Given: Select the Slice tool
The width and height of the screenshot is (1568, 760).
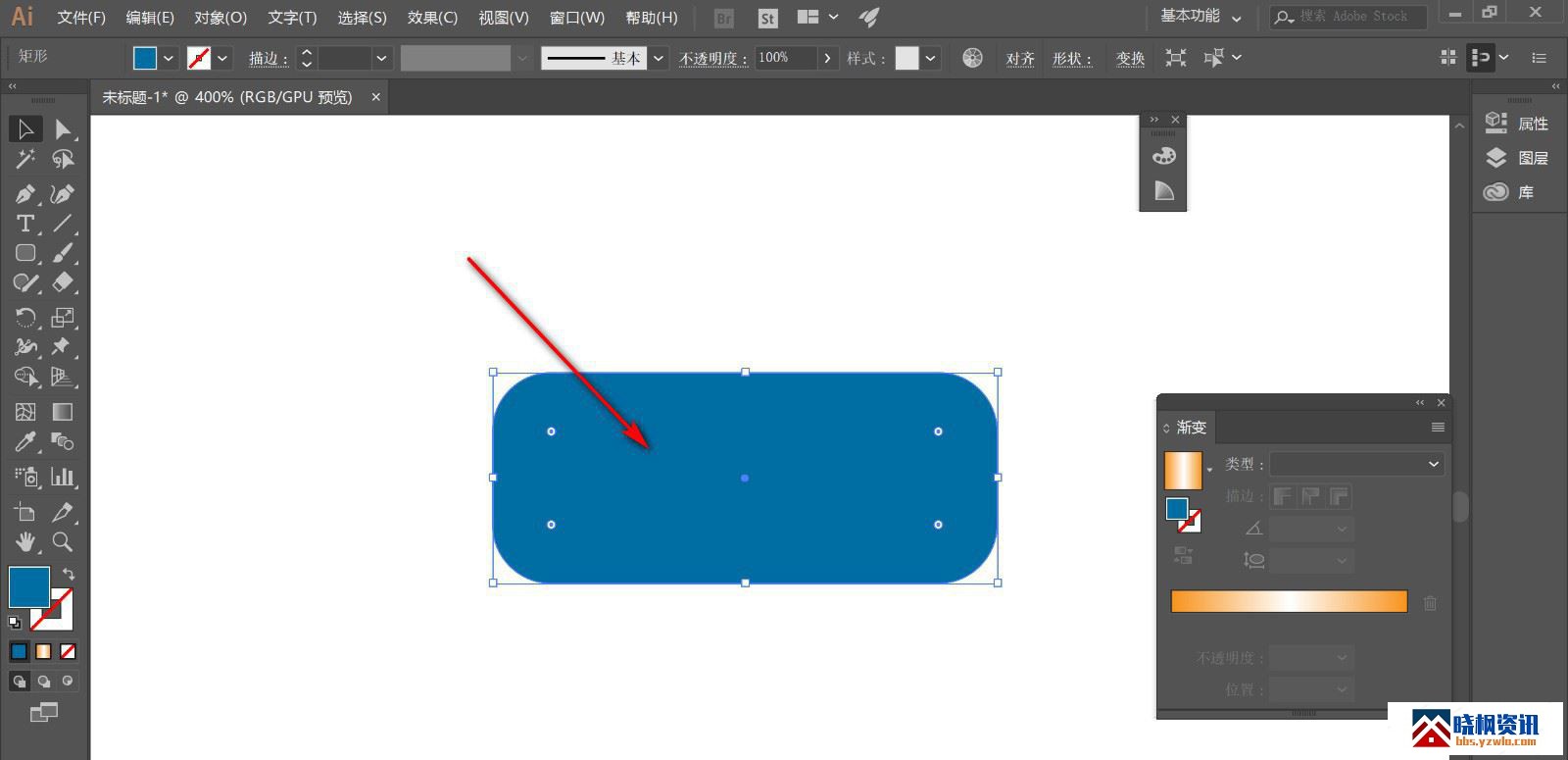Looking at the screenshot, I should tap(63, 512).
